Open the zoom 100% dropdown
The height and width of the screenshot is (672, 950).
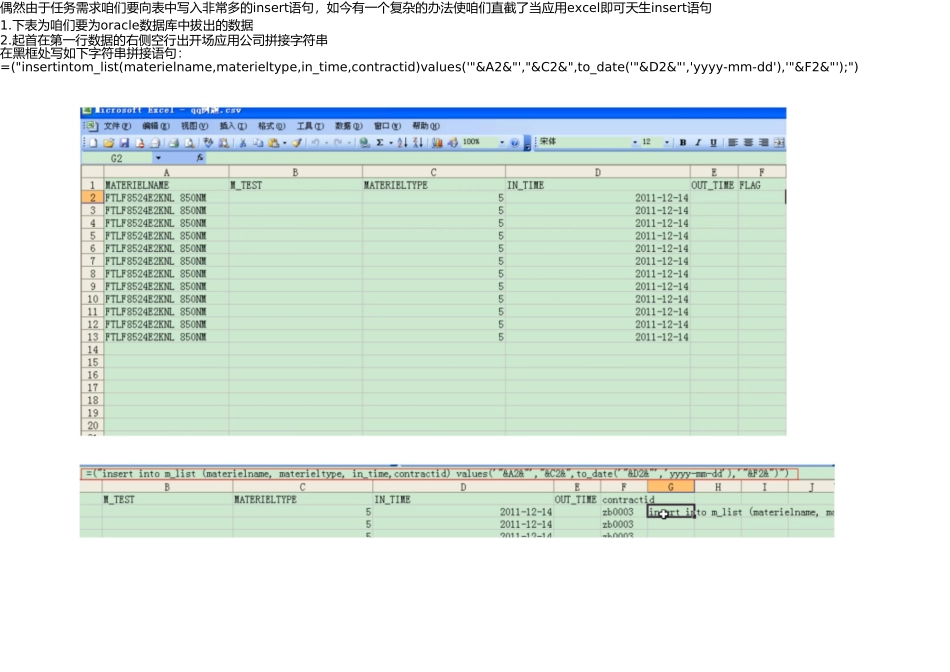click(x=502, y=142)
